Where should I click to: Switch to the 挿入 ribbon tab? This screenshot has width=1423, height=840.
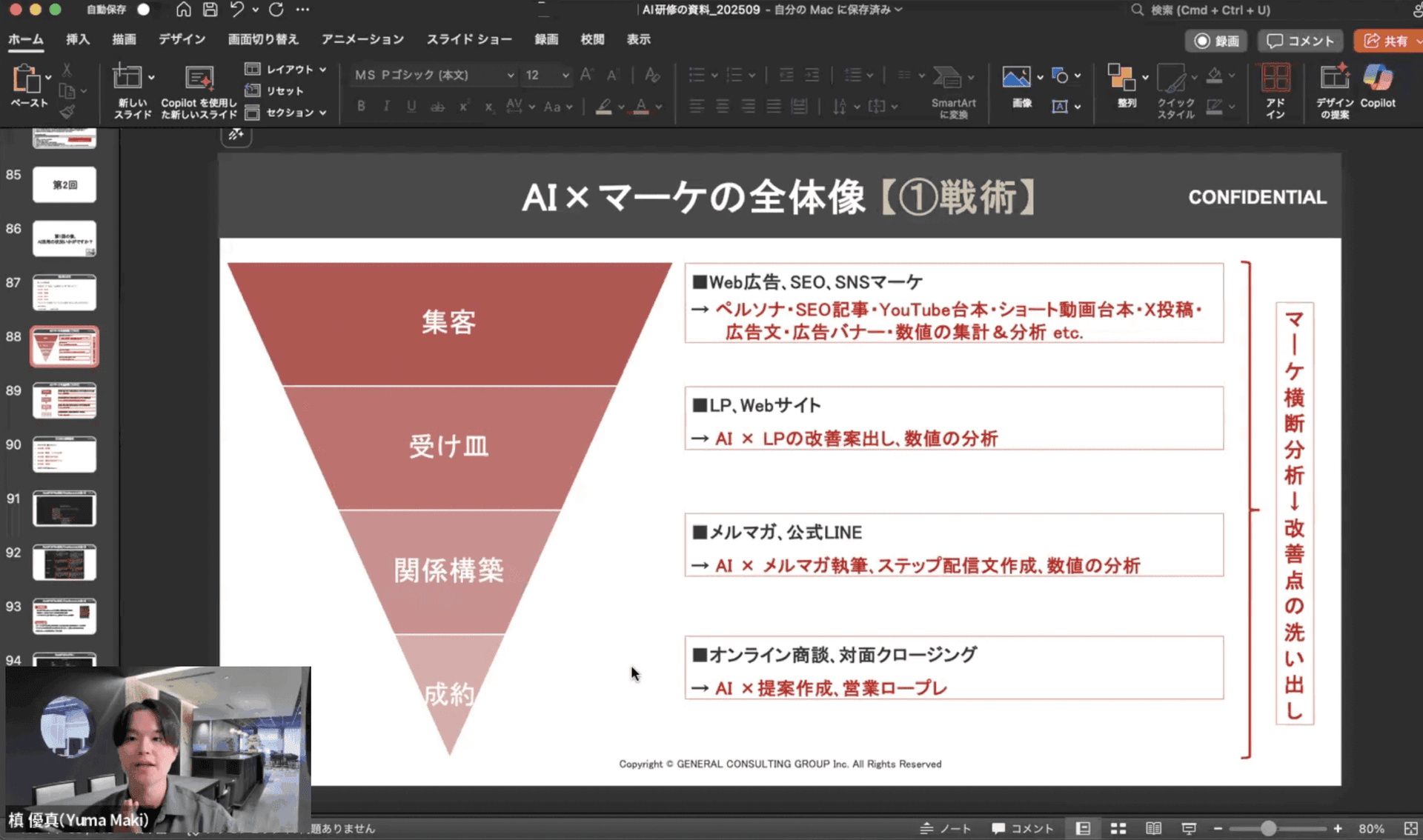[x=78, y=39]
